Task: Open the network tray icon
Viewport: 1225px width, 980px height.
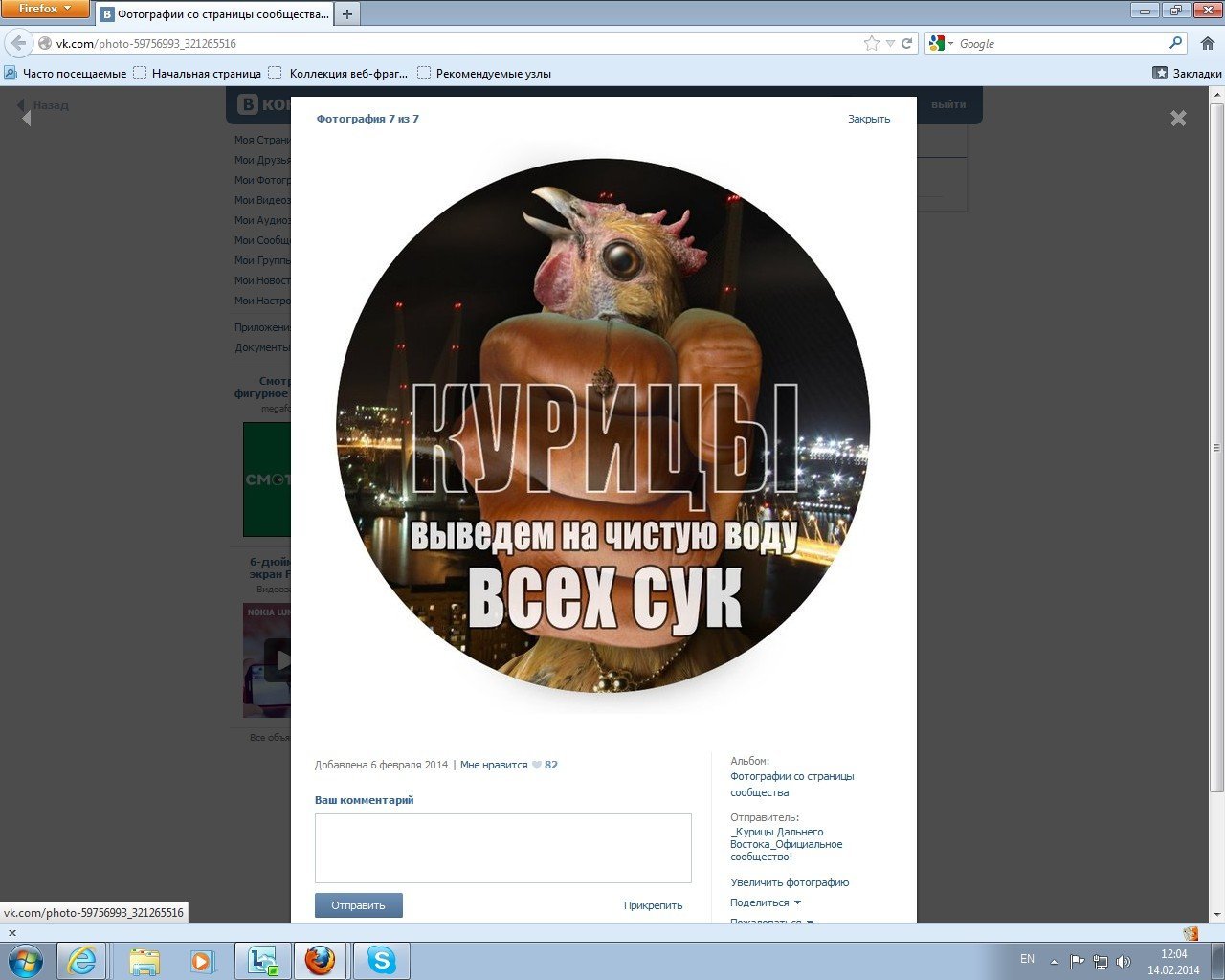Action: [1102, 961]
